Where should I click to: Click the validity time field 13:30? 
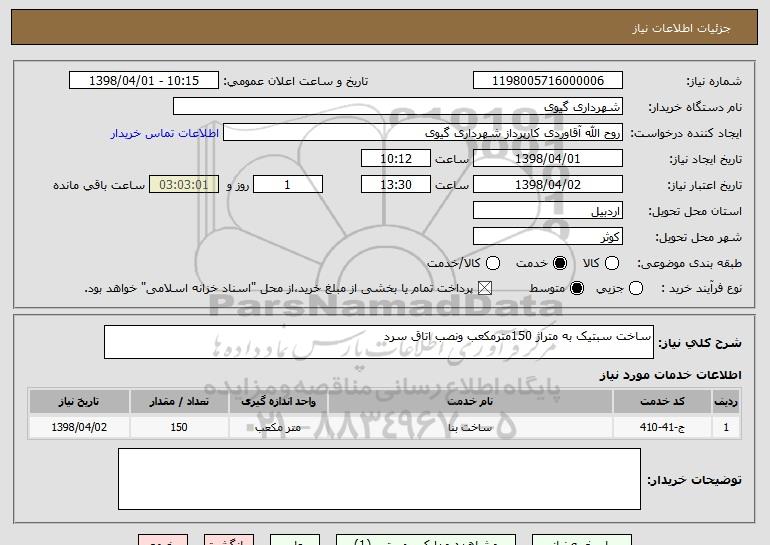point(396,185)
